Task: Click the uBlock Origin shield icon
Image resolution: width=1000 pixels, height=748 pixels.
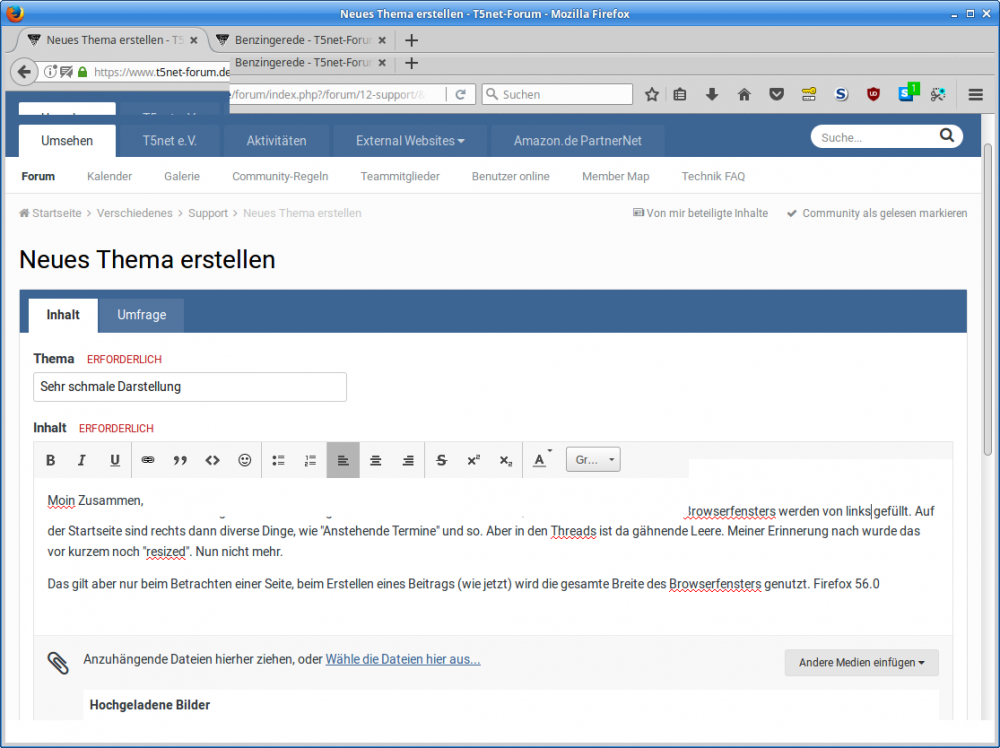Action: 873,94
